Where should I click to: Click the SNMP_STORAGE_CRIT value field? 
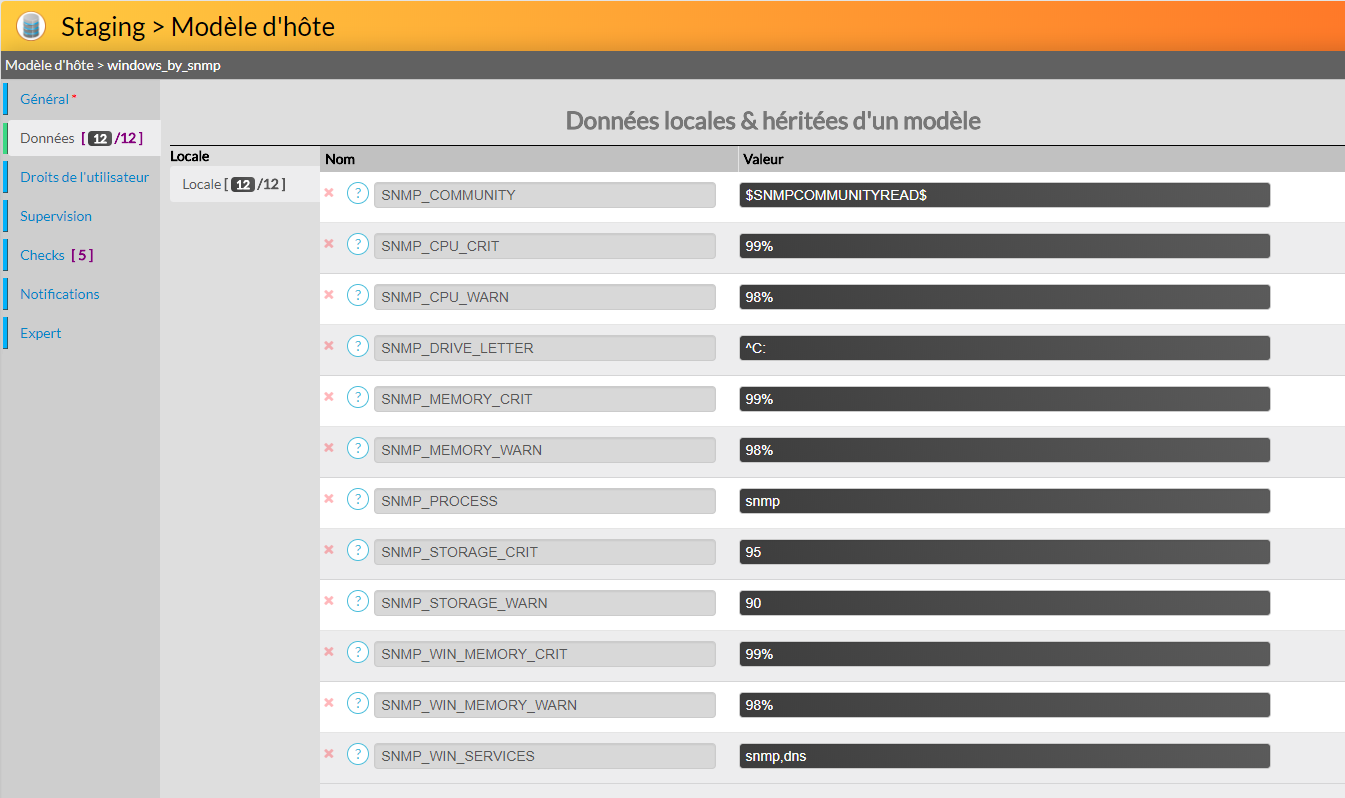1004,552
